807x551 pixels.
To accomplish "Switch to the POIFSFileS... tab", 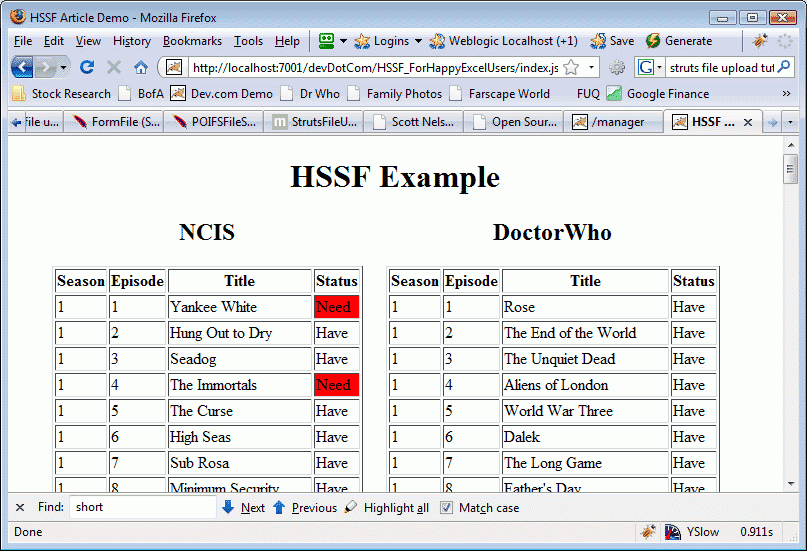I will point(214,122).
